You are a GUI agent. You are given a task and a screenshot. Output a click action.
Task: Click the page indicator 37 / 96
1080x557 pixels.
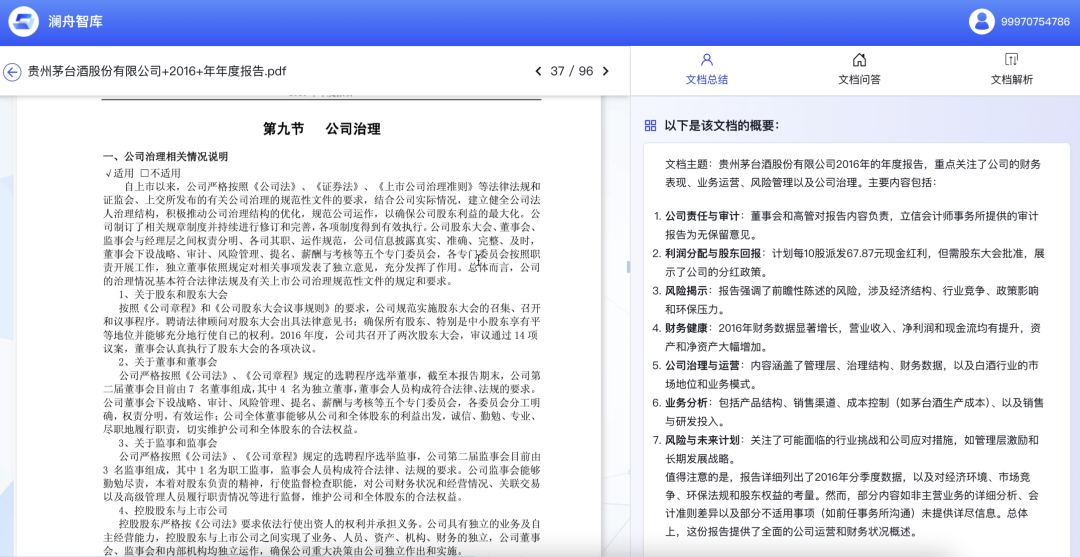pyautogui.click(x=572, y=71)
